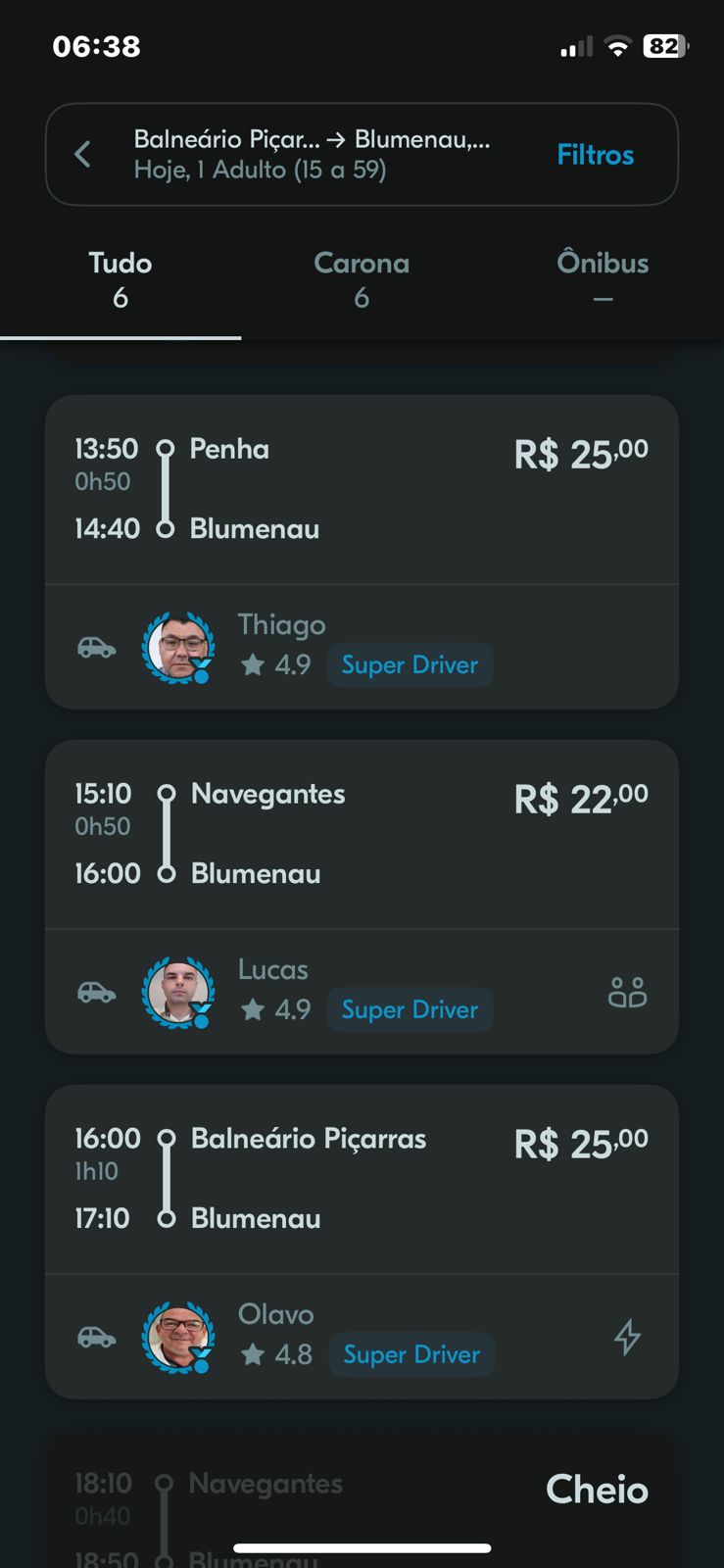Tap the two-passengers icon on Lucas's ride

coord(627,993)
